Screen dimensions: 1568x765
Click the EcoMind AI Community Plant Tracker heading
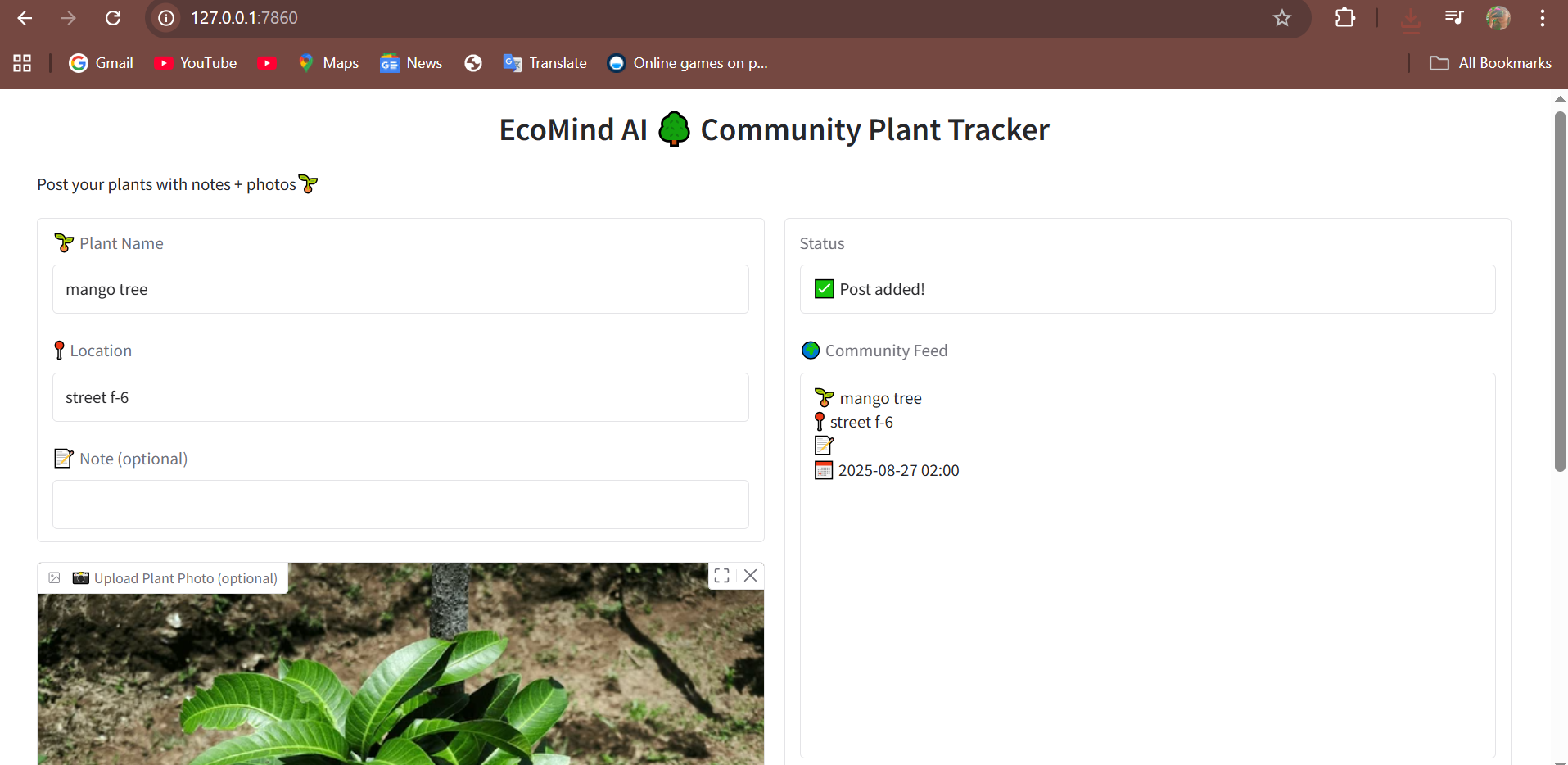(775, 129)
